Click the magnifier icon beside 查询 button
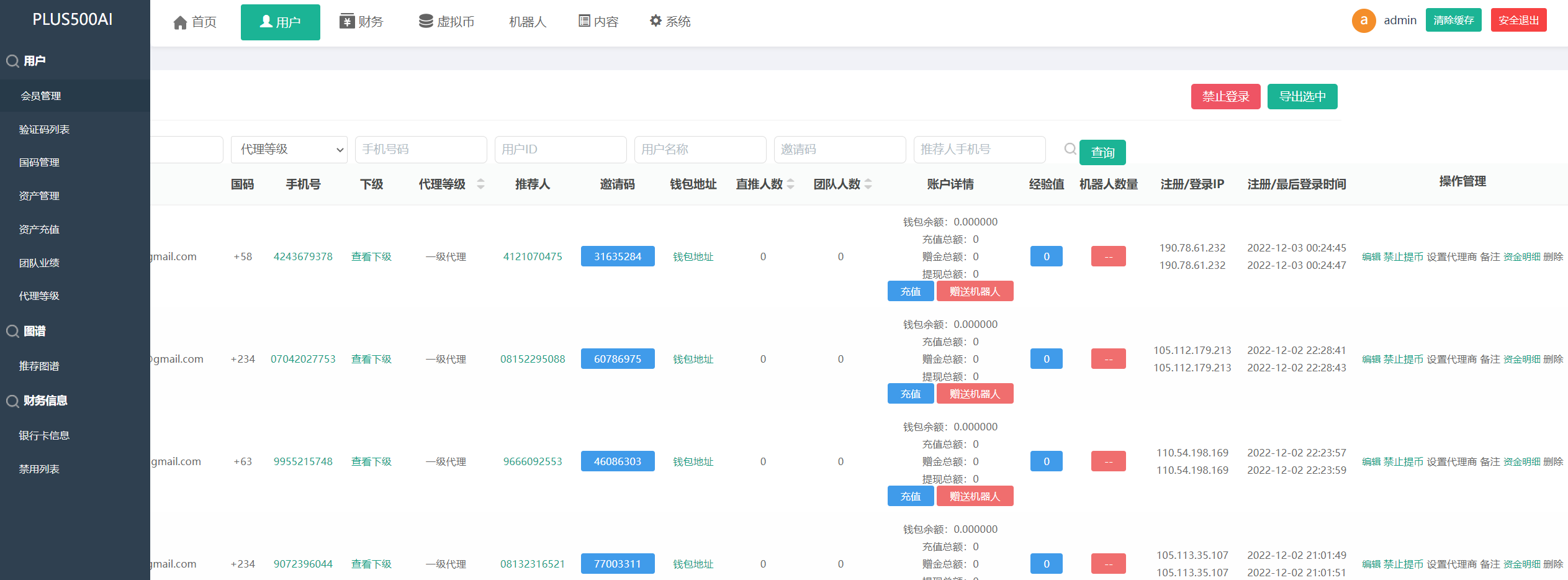 [1070, 149]
